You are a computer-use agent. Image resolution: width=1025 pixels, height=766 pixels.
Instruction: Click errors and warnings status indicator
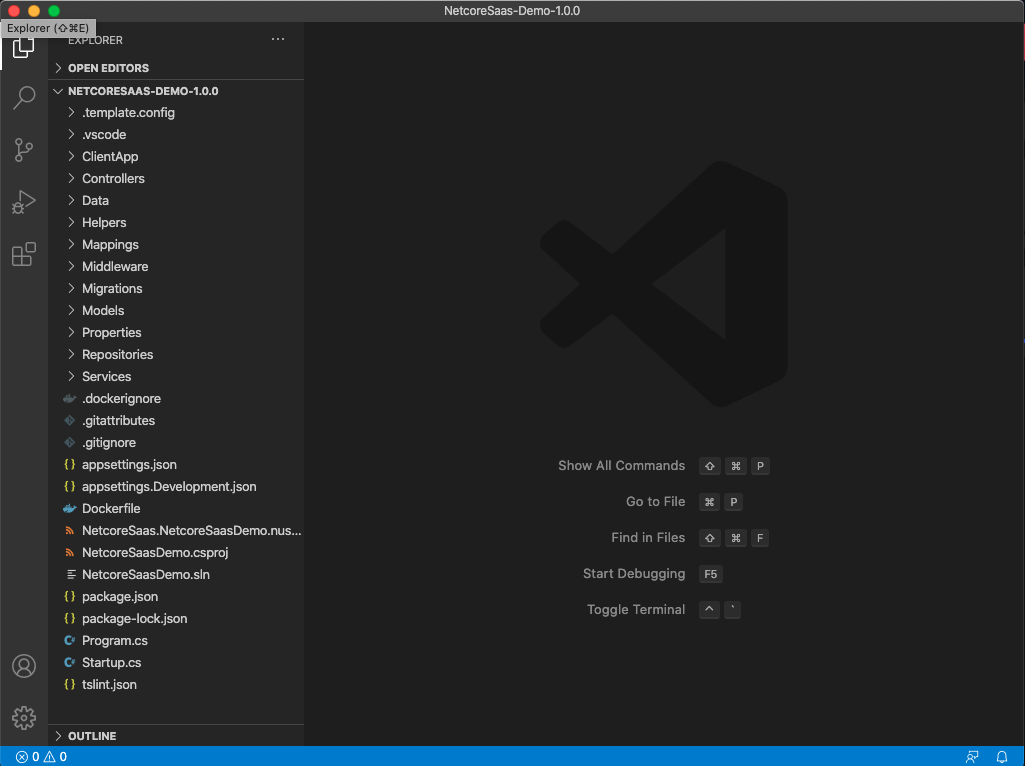click(41, 757)
